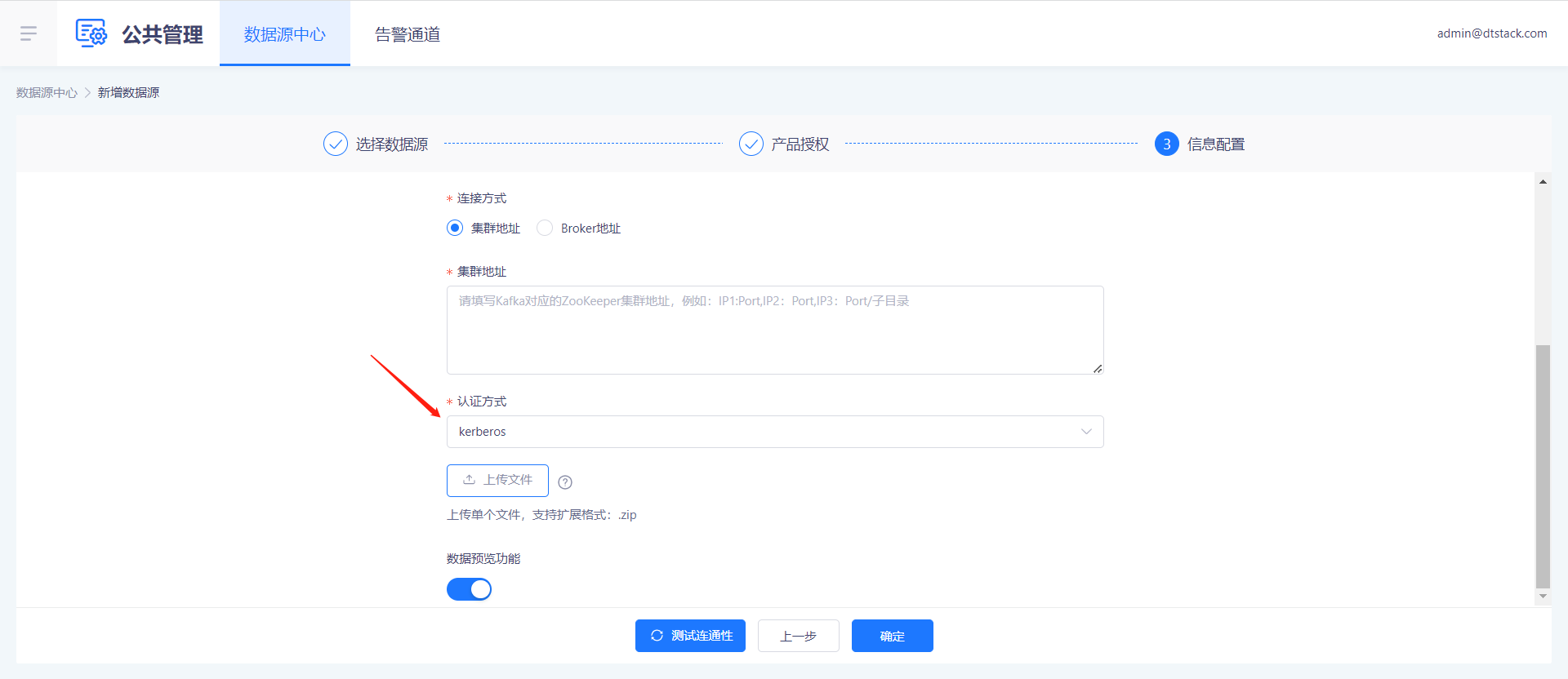Click the 确定 confirm button
The height and width of the screenshot is (679, 1568).
(893, 636)
